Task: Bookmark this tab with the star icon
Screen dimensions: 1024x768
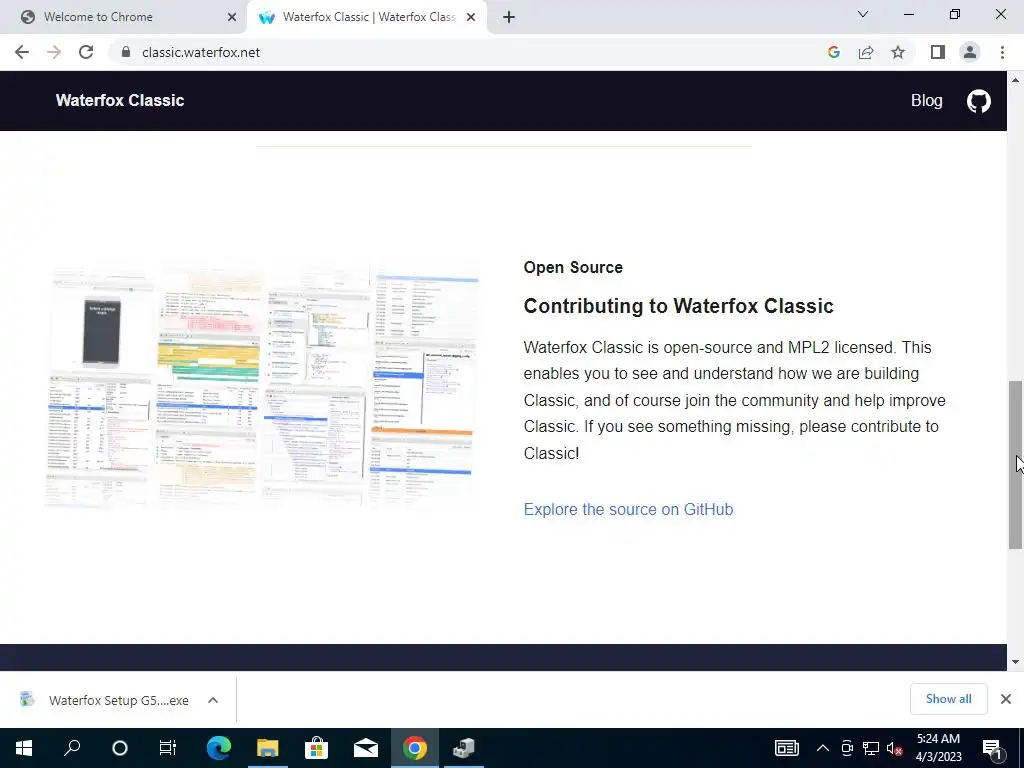Action: (x=898, y=52)
